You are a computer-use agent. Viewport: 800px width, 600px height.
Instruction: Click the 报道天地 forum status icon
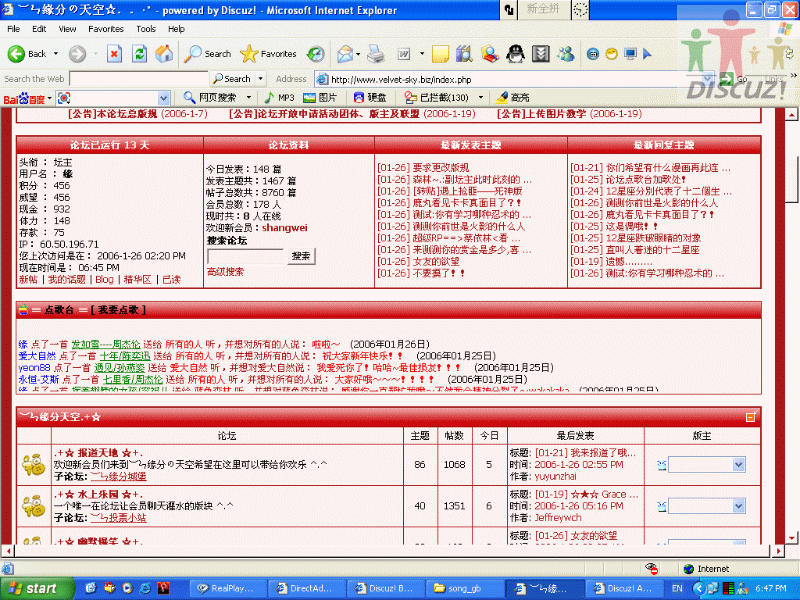pos(34,464)
